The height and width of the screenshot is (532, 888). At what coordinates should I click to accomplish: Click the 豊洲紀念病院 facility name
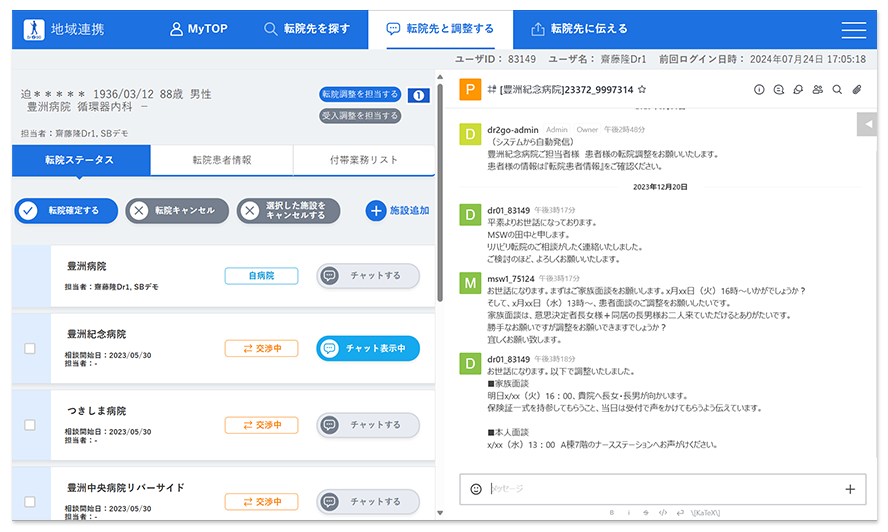pos(96,334)
